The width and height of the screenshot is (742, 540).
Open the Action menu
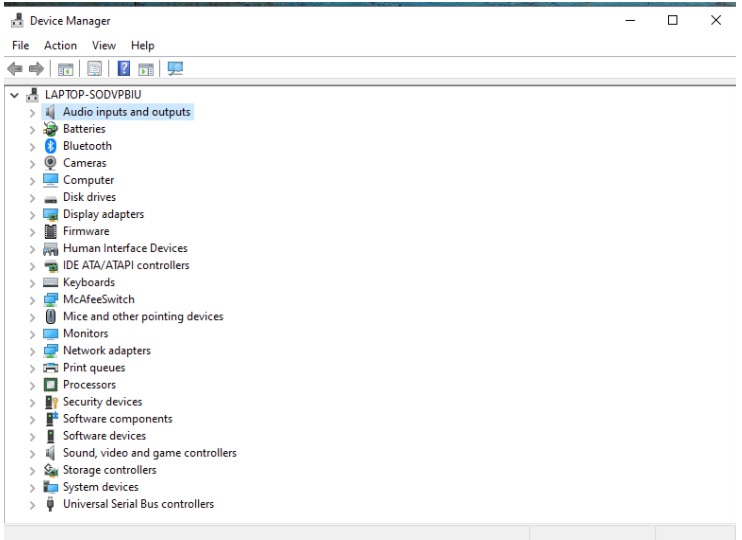tap(61, 45)
